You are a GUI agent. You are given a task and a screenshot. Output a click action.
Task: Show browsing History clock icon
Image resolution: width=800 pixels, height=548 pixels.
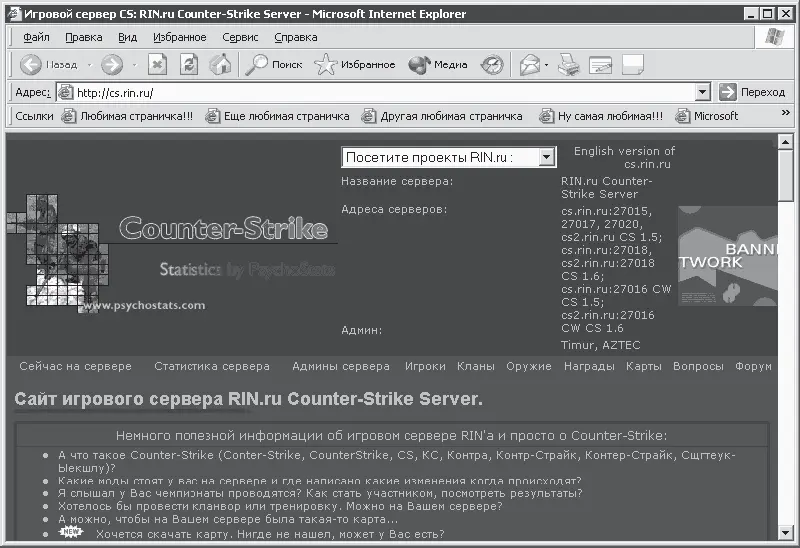coord(492,65)
